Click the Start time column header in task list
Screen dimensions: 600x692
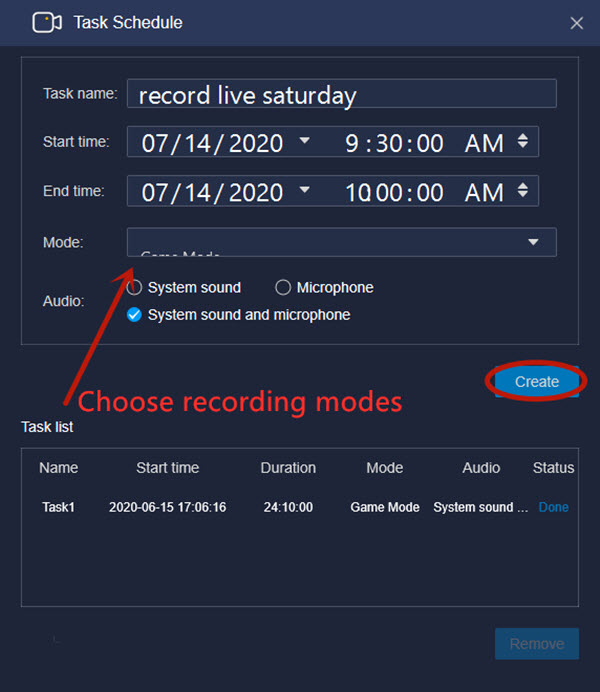[168, 468]
